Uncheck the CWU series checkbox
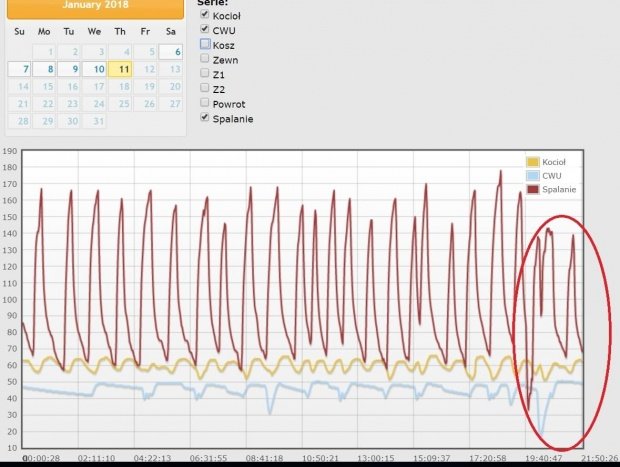Image resolution: width=620 pixels, height=467 pixels. [x=205, y=30]
